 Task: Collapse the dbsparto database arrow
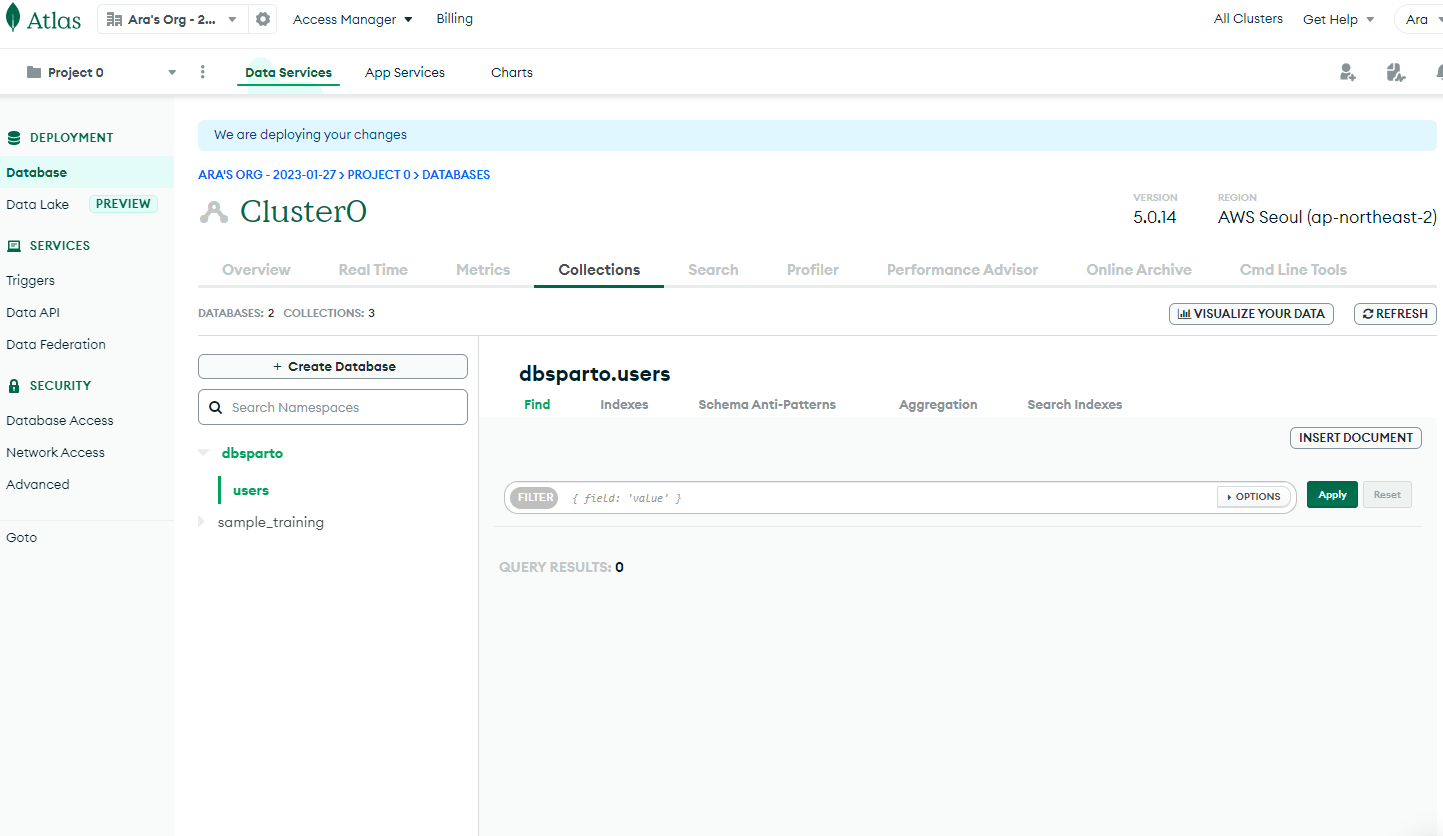204,453
